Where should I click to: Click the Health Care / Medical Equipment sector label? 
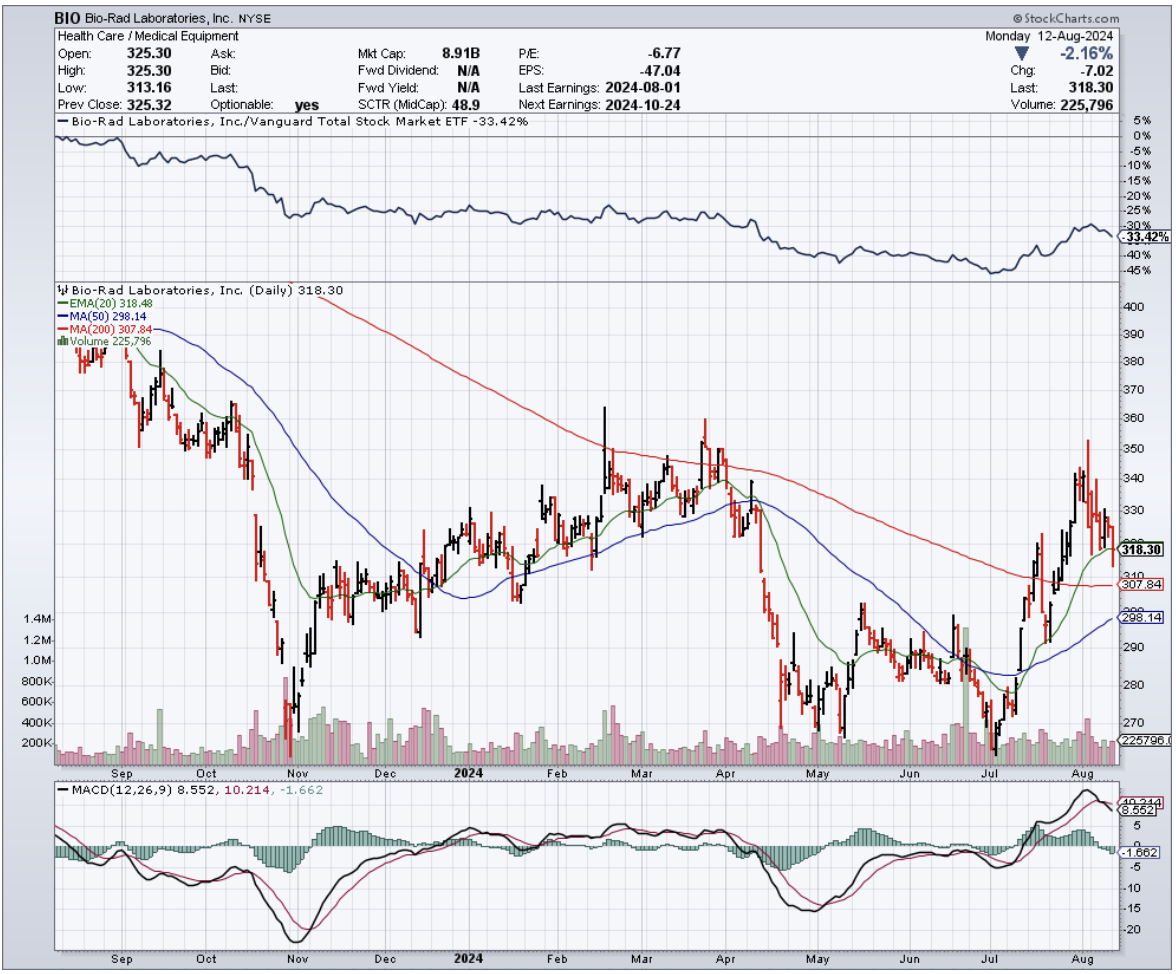click(148, 36)
